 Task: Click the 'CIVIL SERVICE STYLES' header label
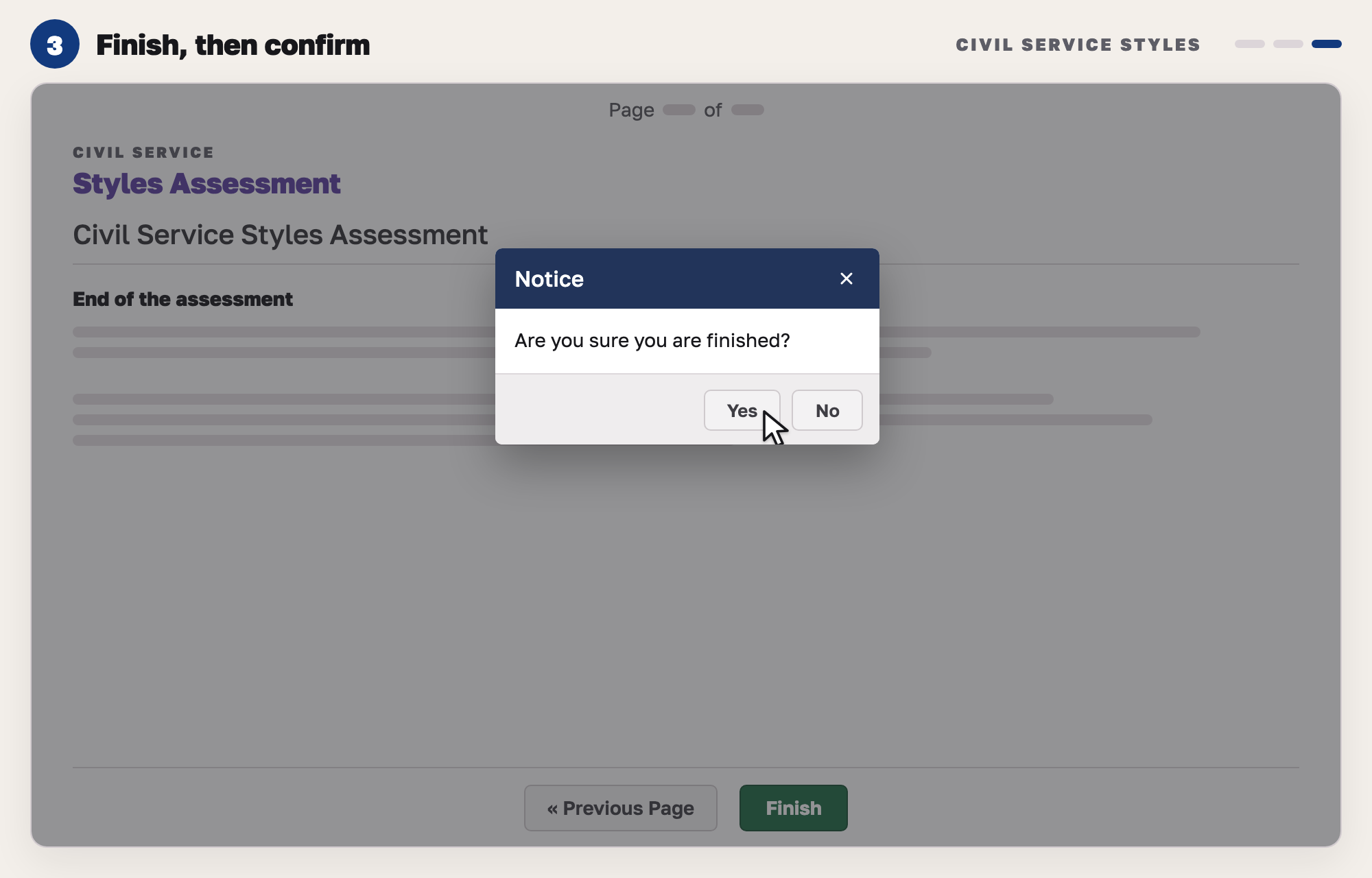[x=1078, y=45]
